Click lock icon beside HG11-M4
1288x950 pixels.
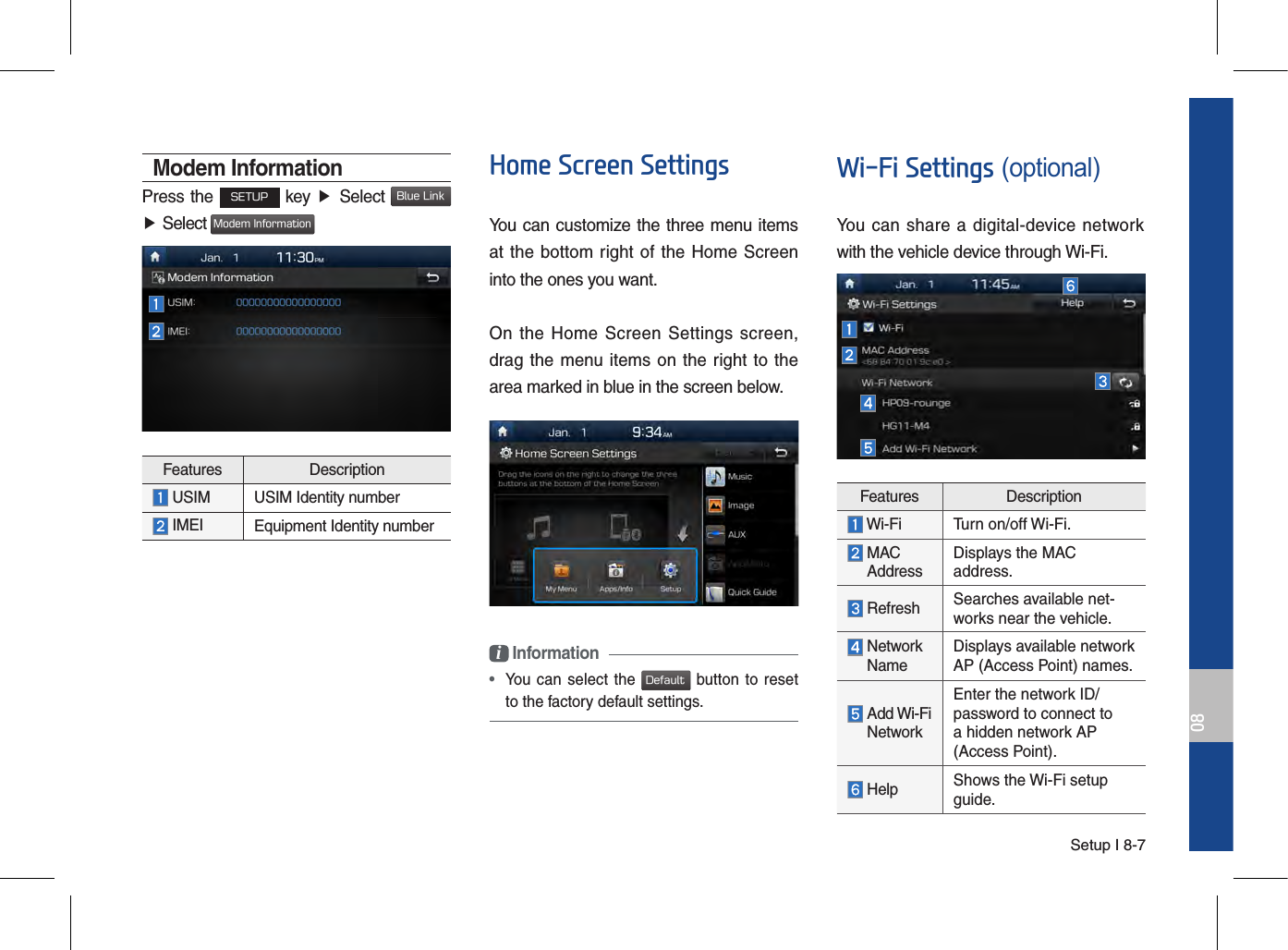coord(1135,426)
